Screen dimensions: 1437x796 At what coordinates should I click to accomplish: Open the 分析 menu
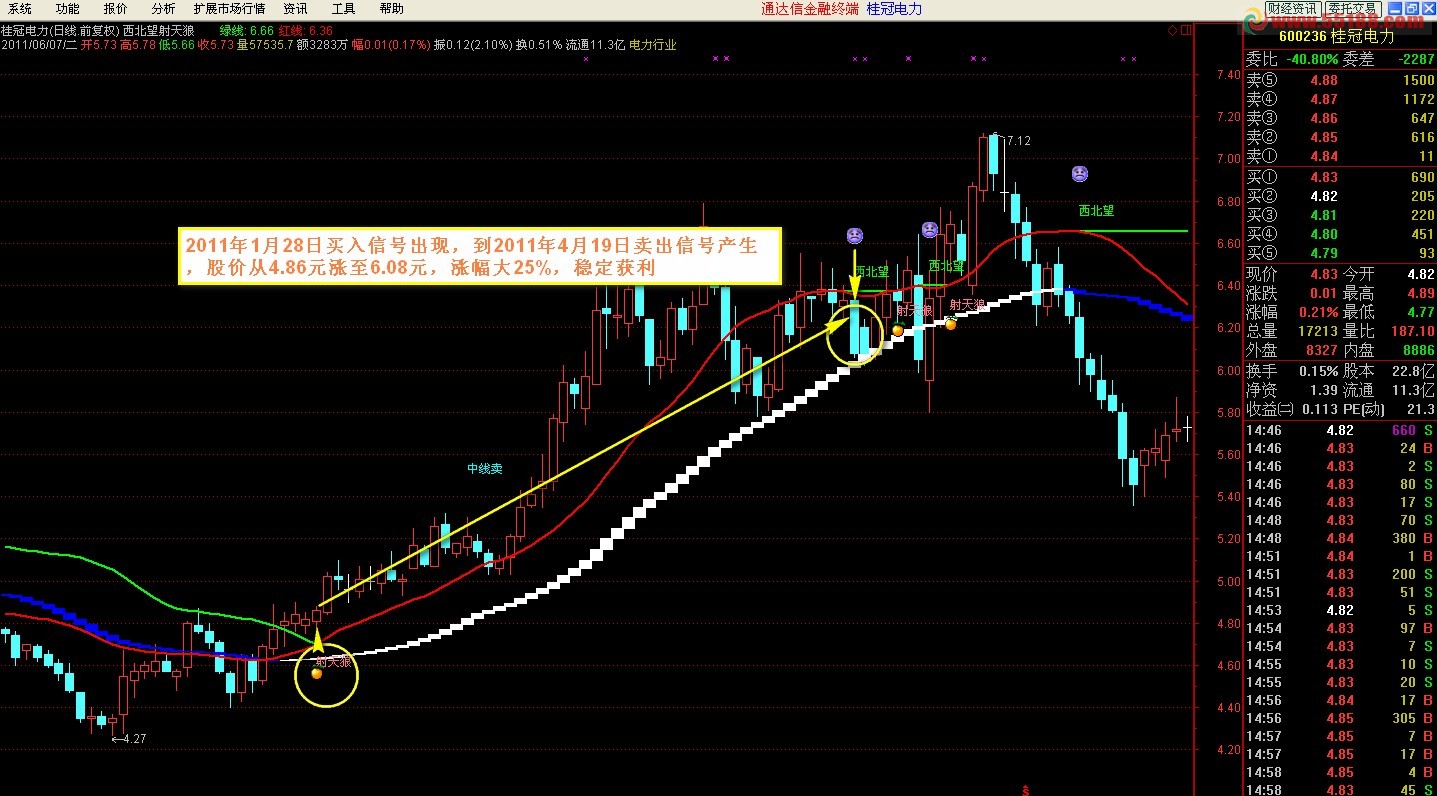163,9
